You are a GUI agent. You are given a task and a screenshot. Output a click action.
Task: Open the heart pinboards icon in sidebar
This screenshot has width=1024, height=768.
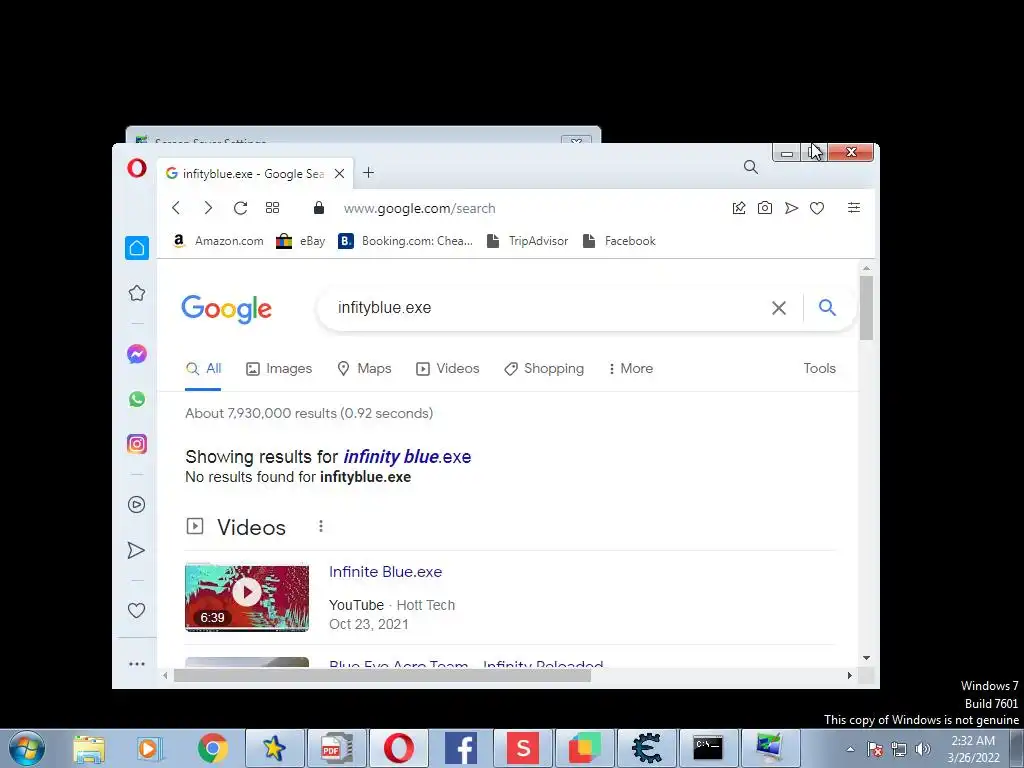click(136, 610)
